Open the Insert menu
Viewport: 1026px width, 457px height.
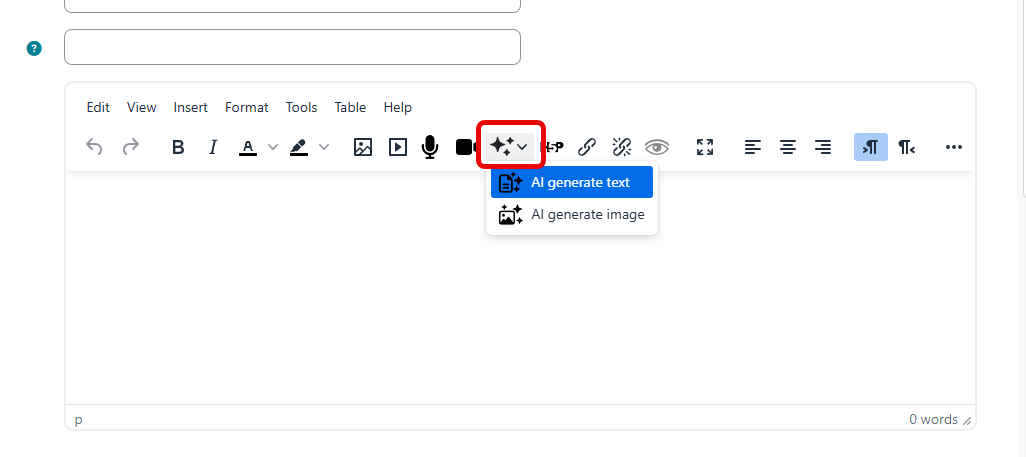point(190,107)
